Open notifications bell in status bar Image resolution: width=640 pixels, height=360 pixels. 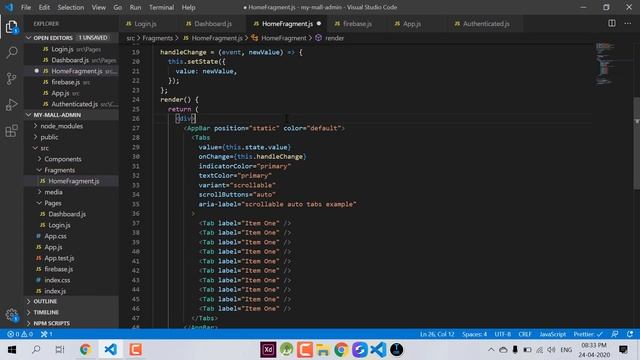click(x=630, y=334)
